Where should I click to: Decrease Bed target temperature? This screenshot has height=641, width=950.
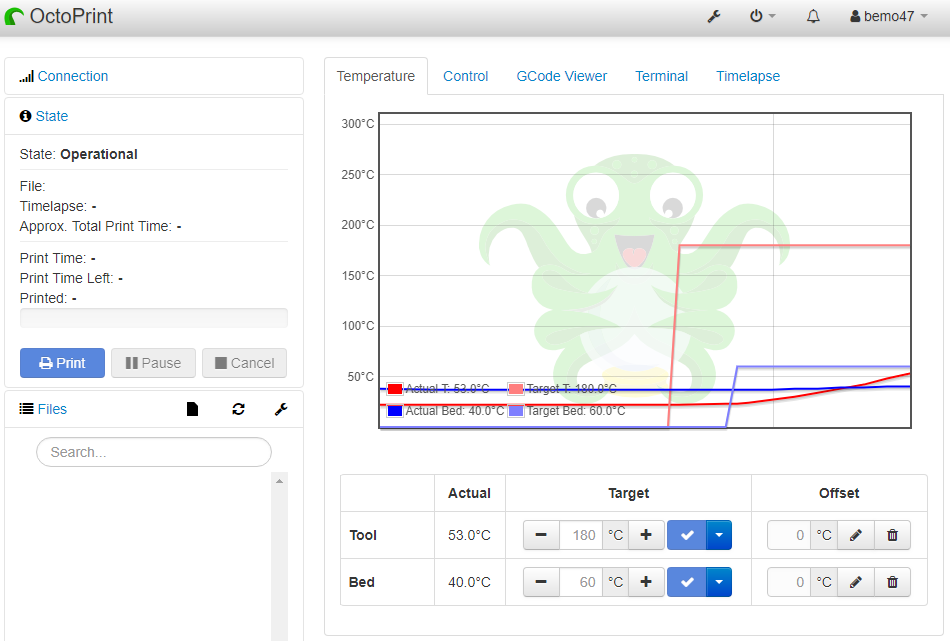click(541, 582)
